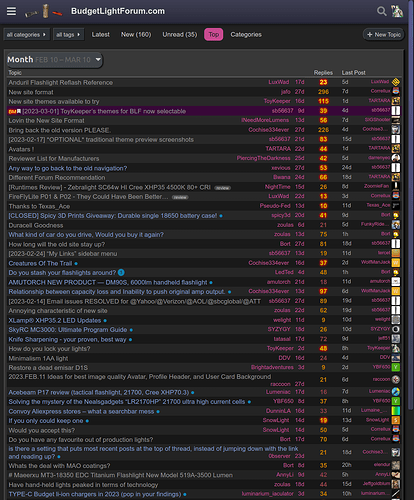Image resolution: width=414 pixels, height=500 pixels.
Task: Open the last poster avatar in the Acebeam P17 review row
Action: (396, 392)
